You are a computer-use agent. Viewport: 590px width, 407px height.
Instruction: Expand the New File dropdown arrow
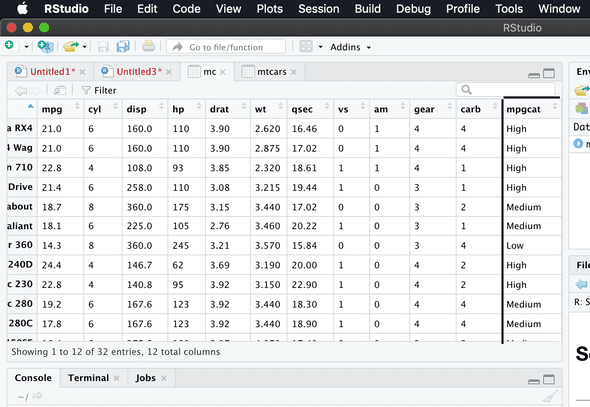(x=26, y=47)
